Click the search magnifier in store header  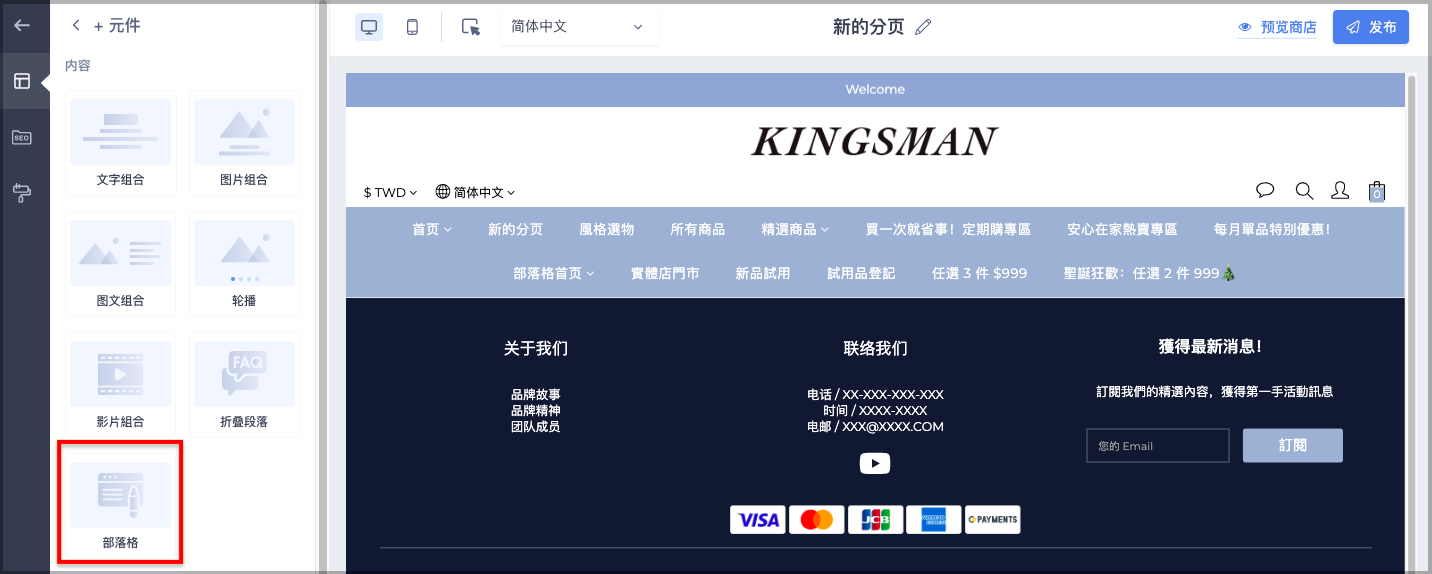(1304, 190)
